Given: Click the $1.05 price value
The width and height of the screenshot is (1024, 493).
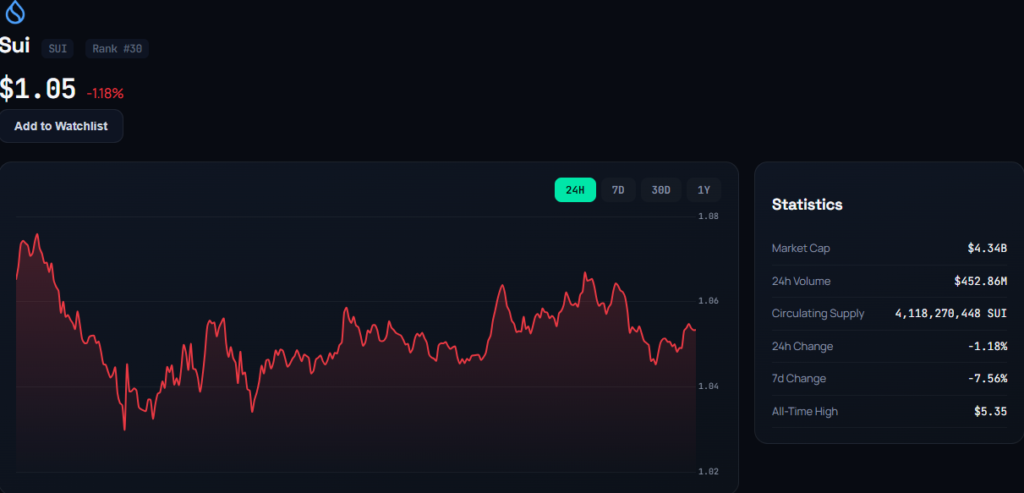Looking at the screenshot, I should [38, 89].
